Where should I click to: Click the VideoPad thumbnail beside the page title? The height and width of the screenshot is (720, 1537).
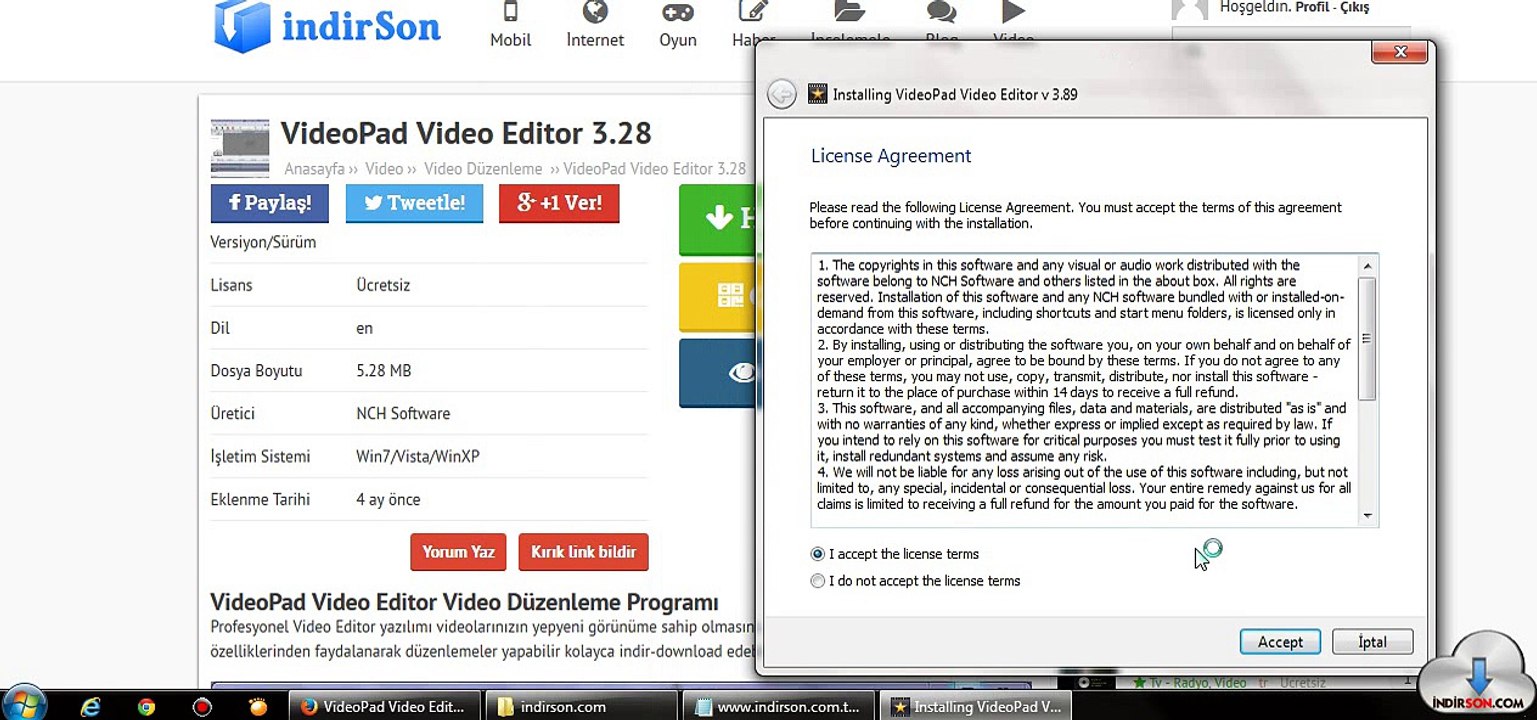click(x=239, y=148)
